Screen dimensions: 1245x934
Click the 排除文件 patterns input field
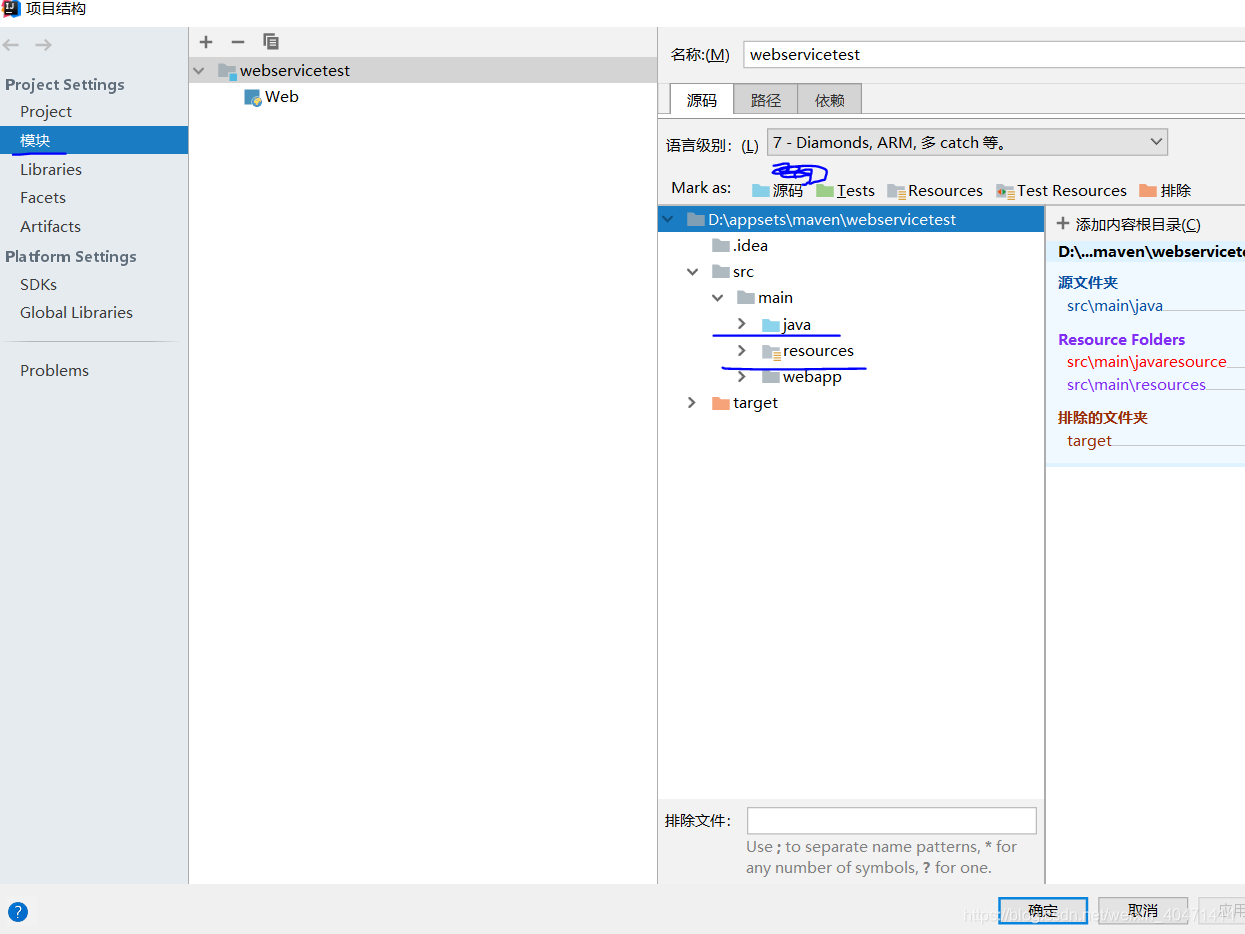892,821
